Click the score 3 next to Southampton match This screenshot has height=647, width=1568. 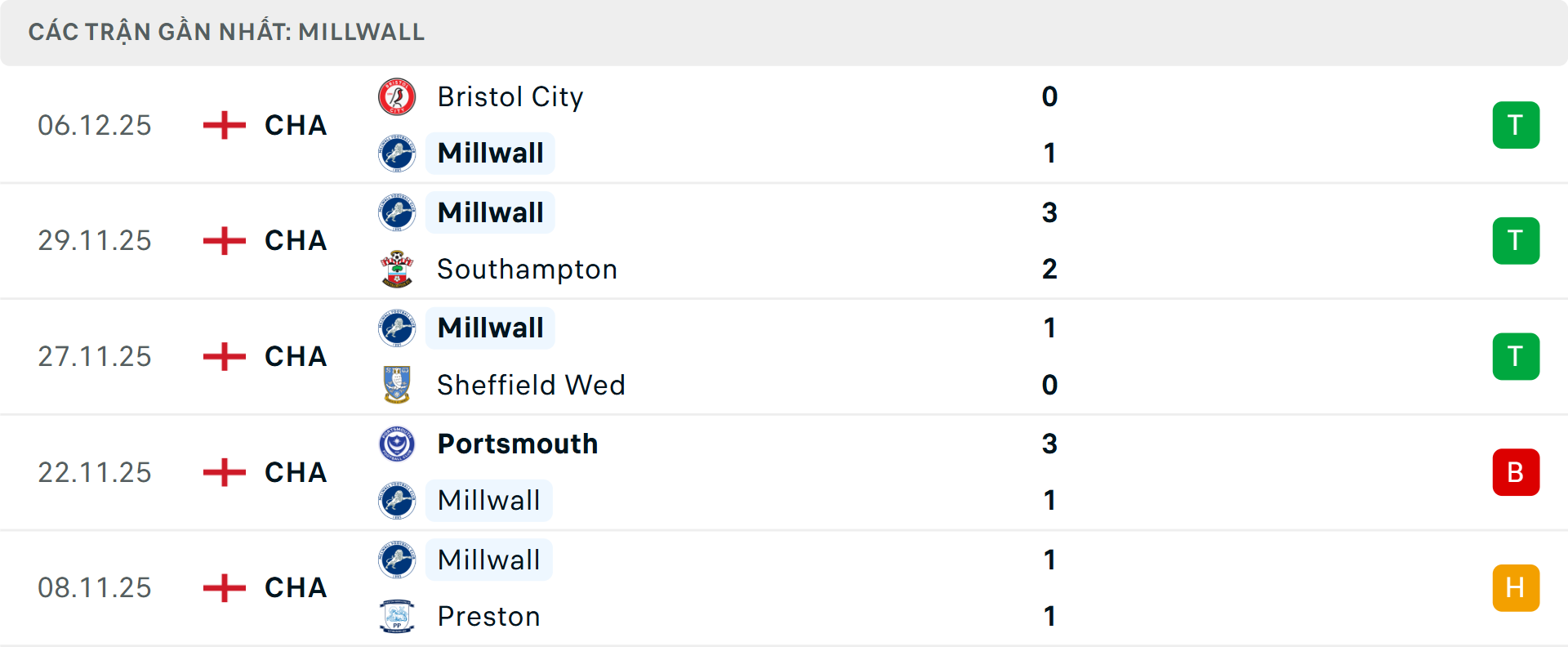tap(1050, 212)
